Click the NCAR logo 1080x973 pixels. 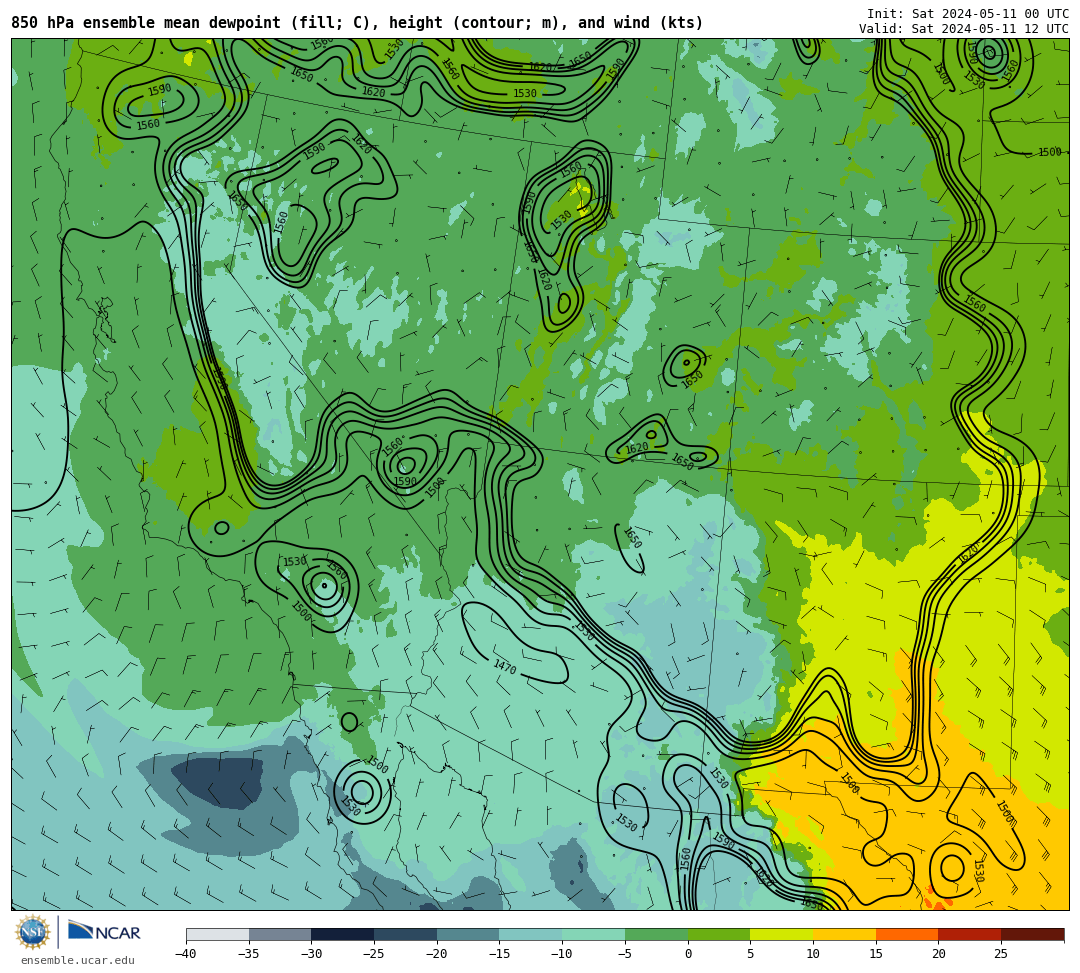[104, 932]
